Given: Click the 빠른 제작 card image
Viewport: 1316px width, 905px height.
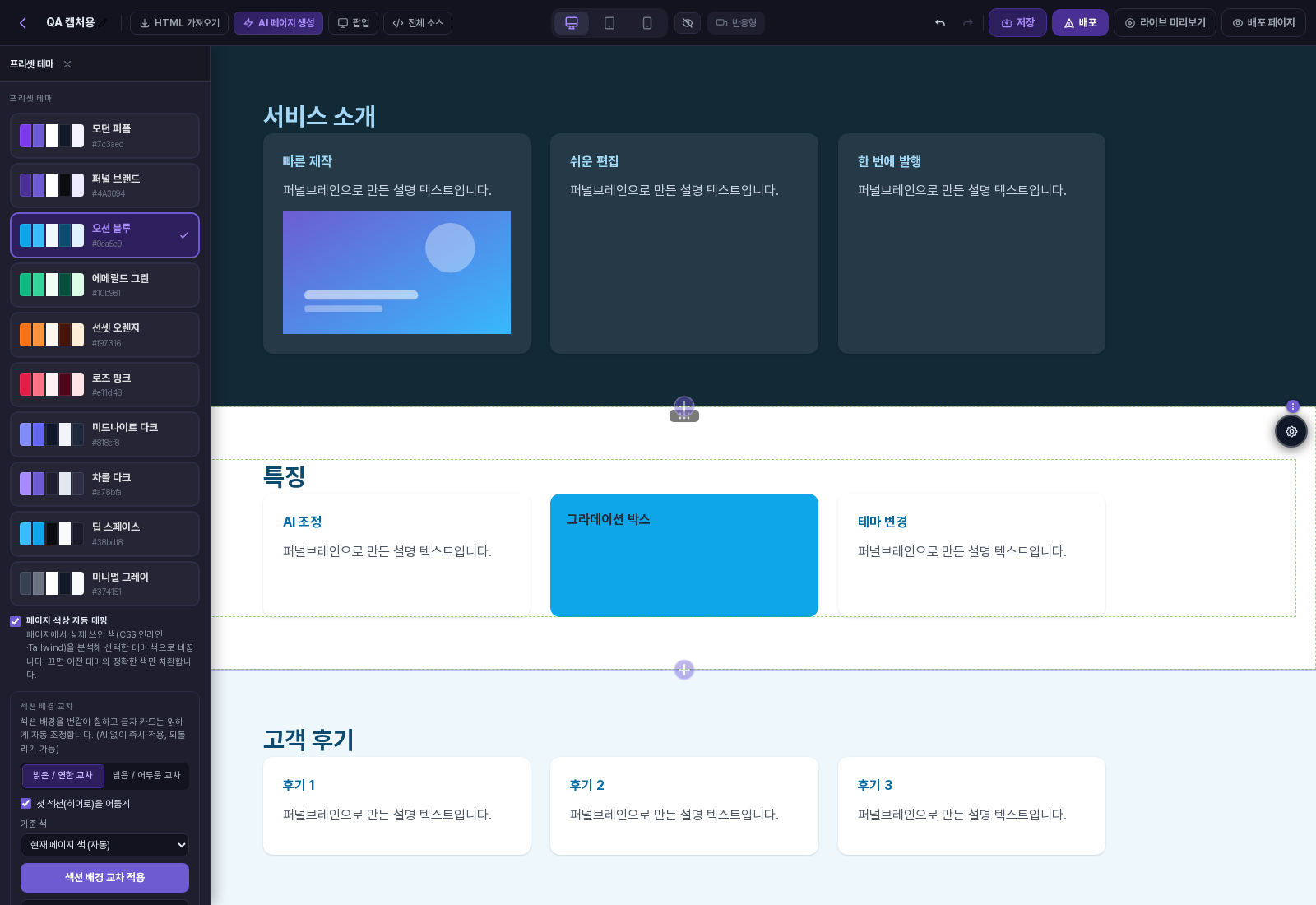Looking at the screenshot, I should coord(396,272).
